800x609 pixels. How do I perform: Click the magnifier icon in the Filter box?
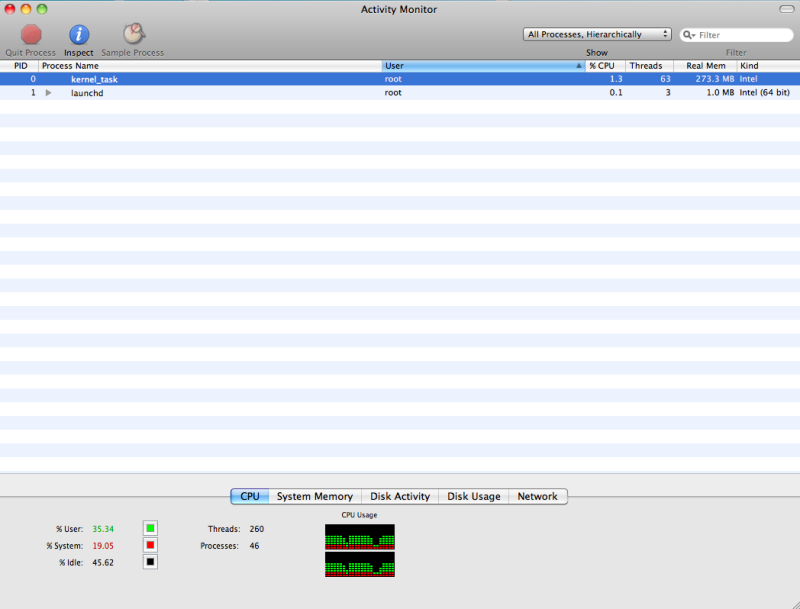pos(689,35)
